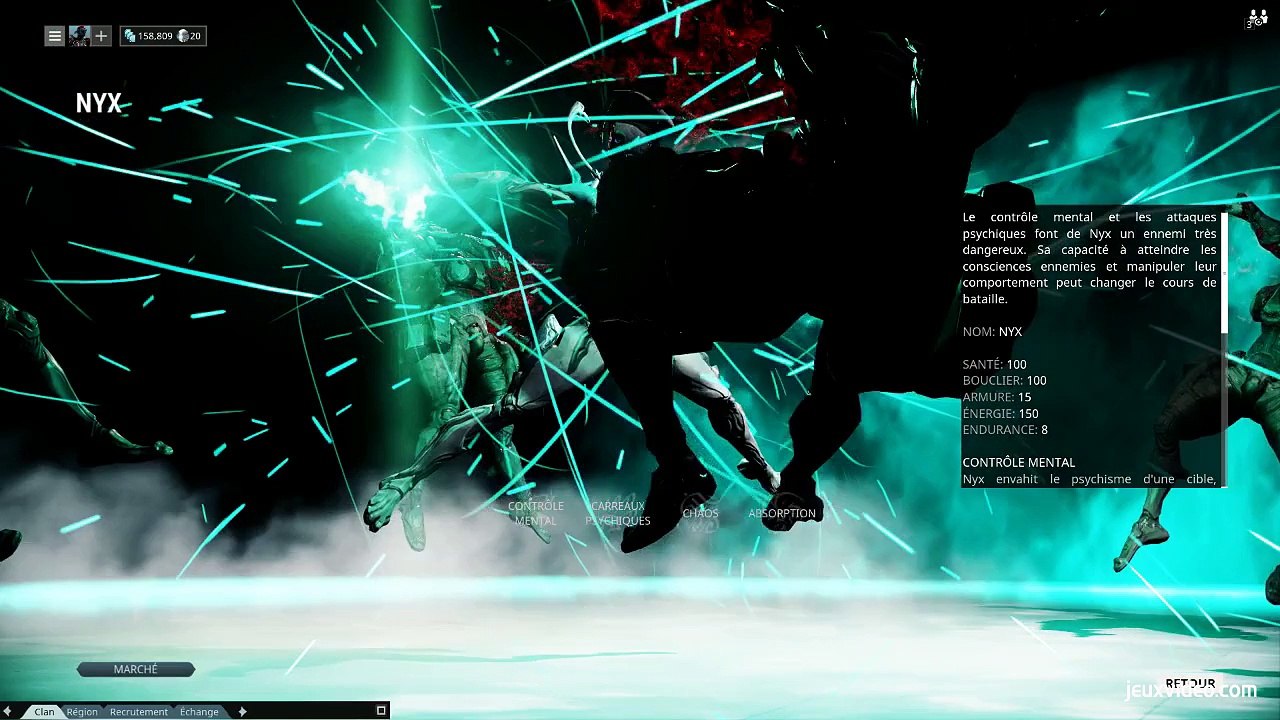Click the right chat arrow
Viewport: 1280px width, 720px height.
(242, 711)
